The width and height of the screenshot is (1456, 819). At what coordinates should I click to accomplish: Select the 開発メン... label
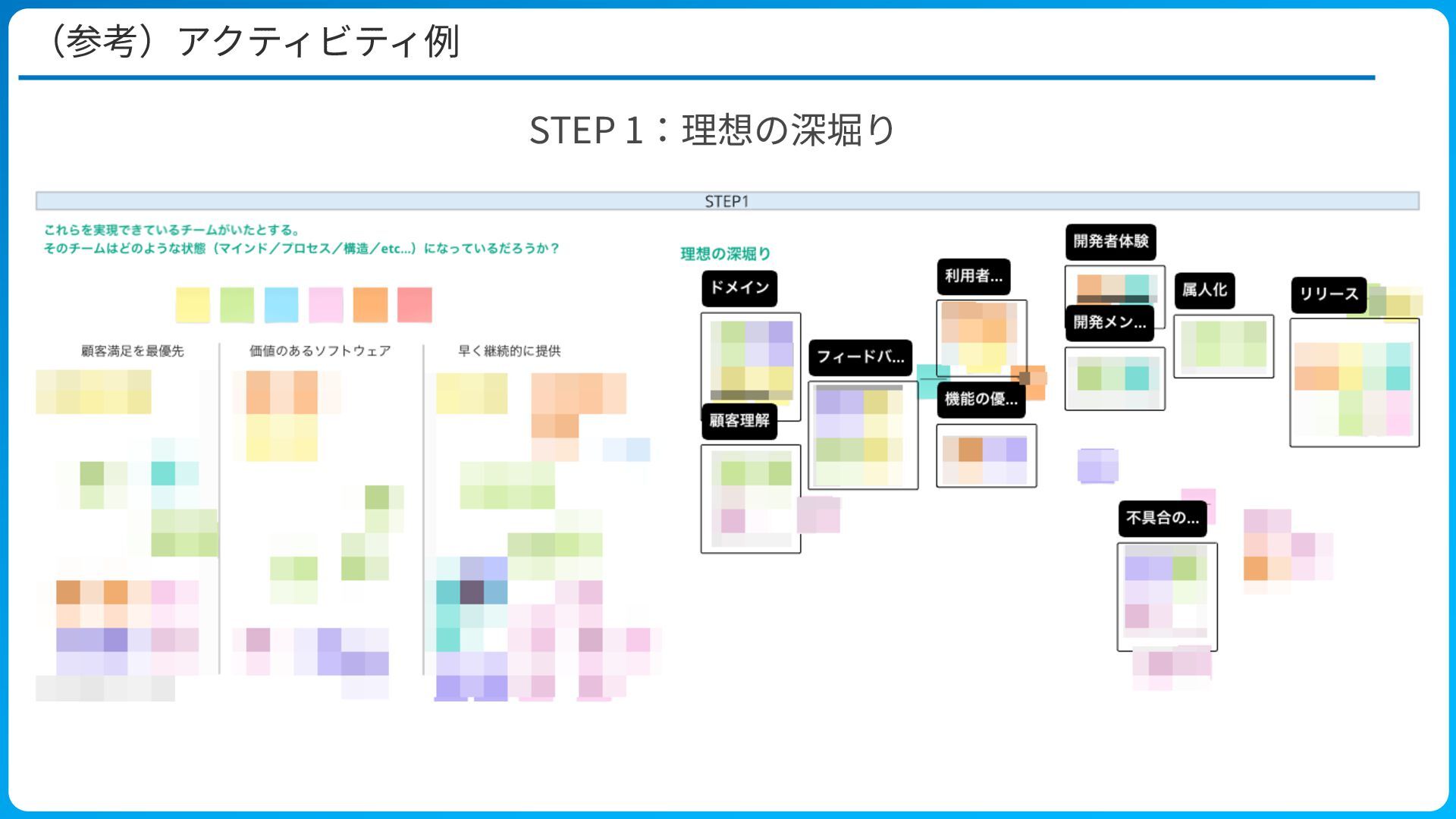[1109, 323]
